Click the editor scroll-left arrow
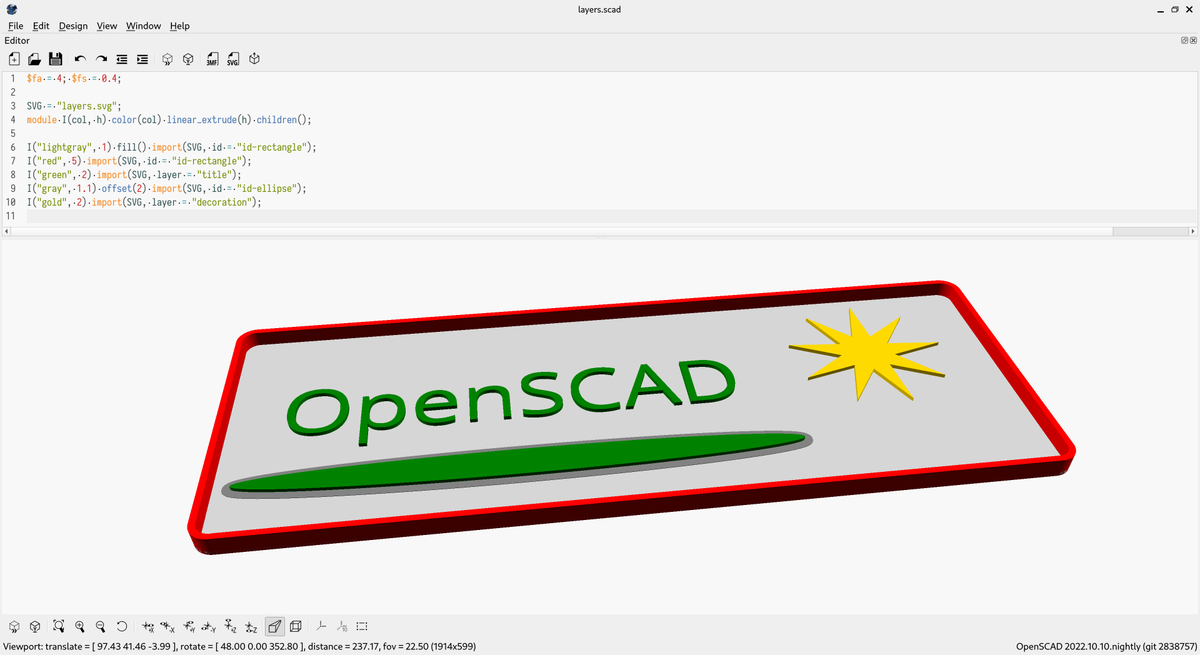 coord(6,231)
